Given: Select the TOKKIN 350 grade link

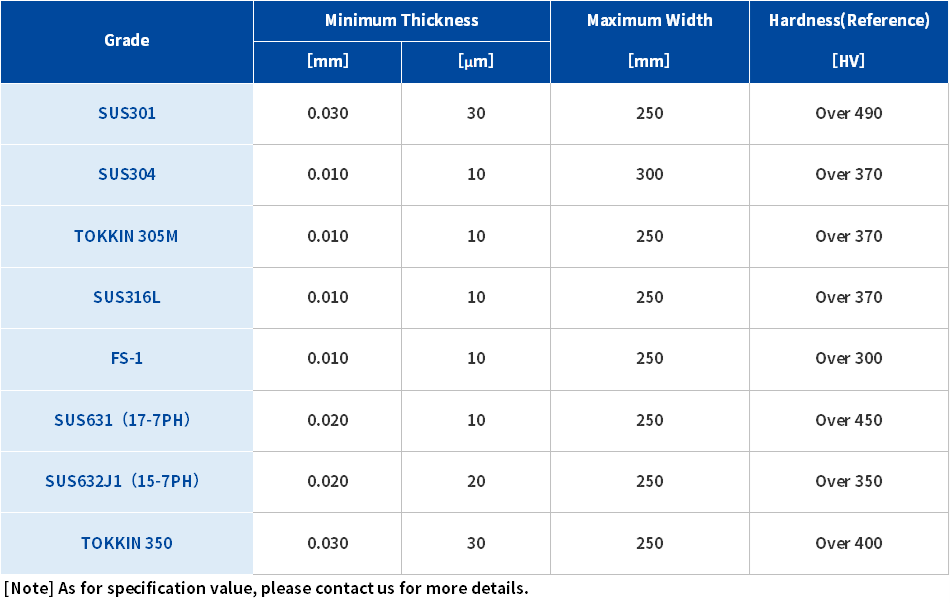Looking at the screenshot, I should (x=127, y=543).
